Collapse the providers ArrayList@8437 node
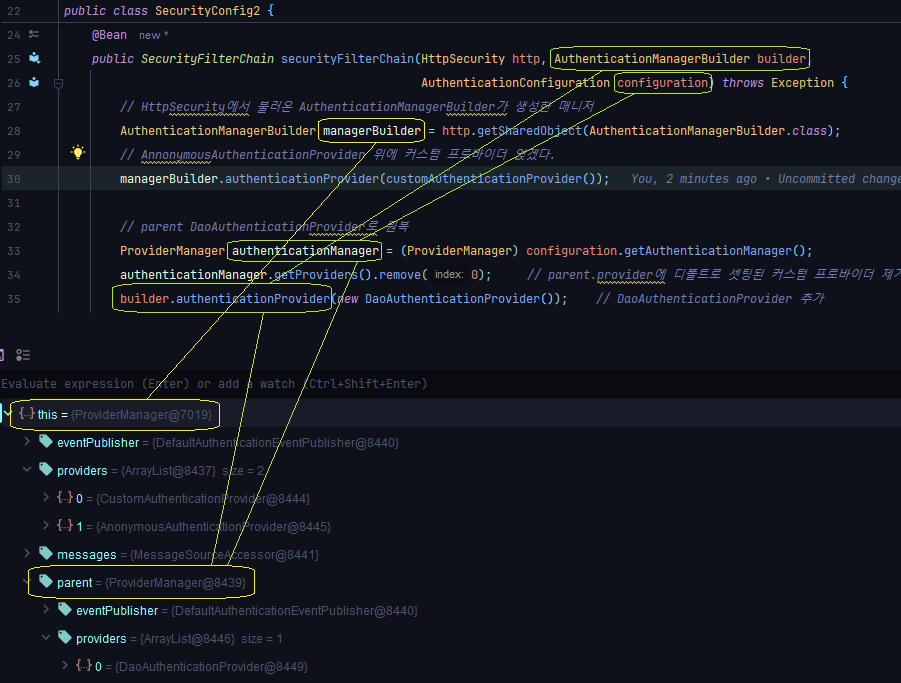Image resolution: width=901 pixels, height=683 pixels. [27, 470]
